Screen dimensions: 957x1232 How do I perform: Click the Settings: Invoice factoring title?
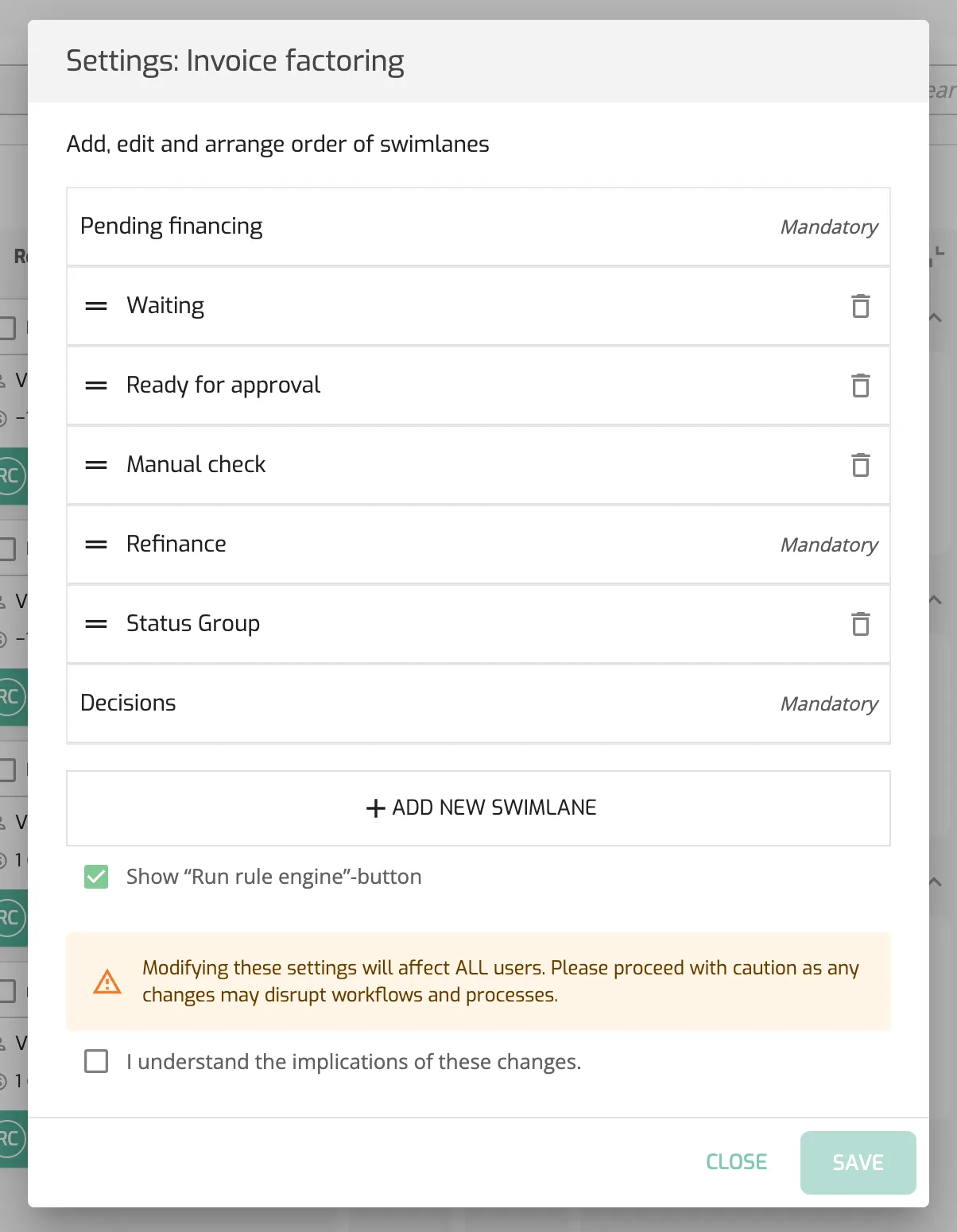pyautogui.click(x=235, y=61)
